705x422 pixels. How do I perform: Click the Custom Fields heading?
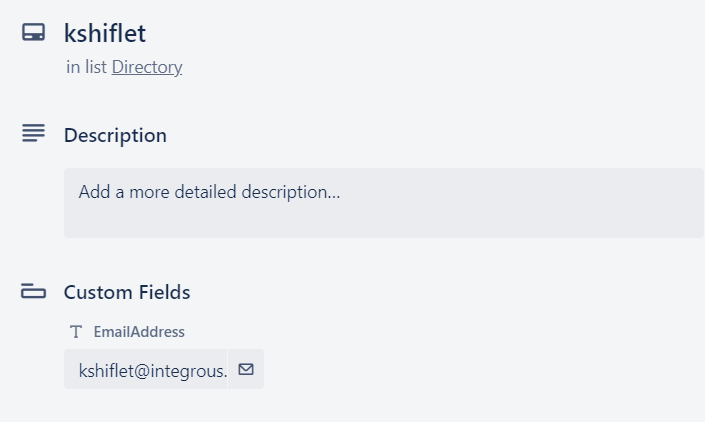pos(127,292)
